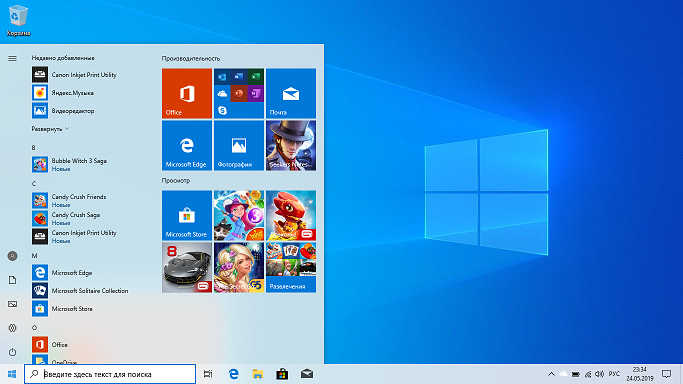Screen dimensions: 683x384
Task: Open Mail from the taskbar
Action: tap(307, 374)
